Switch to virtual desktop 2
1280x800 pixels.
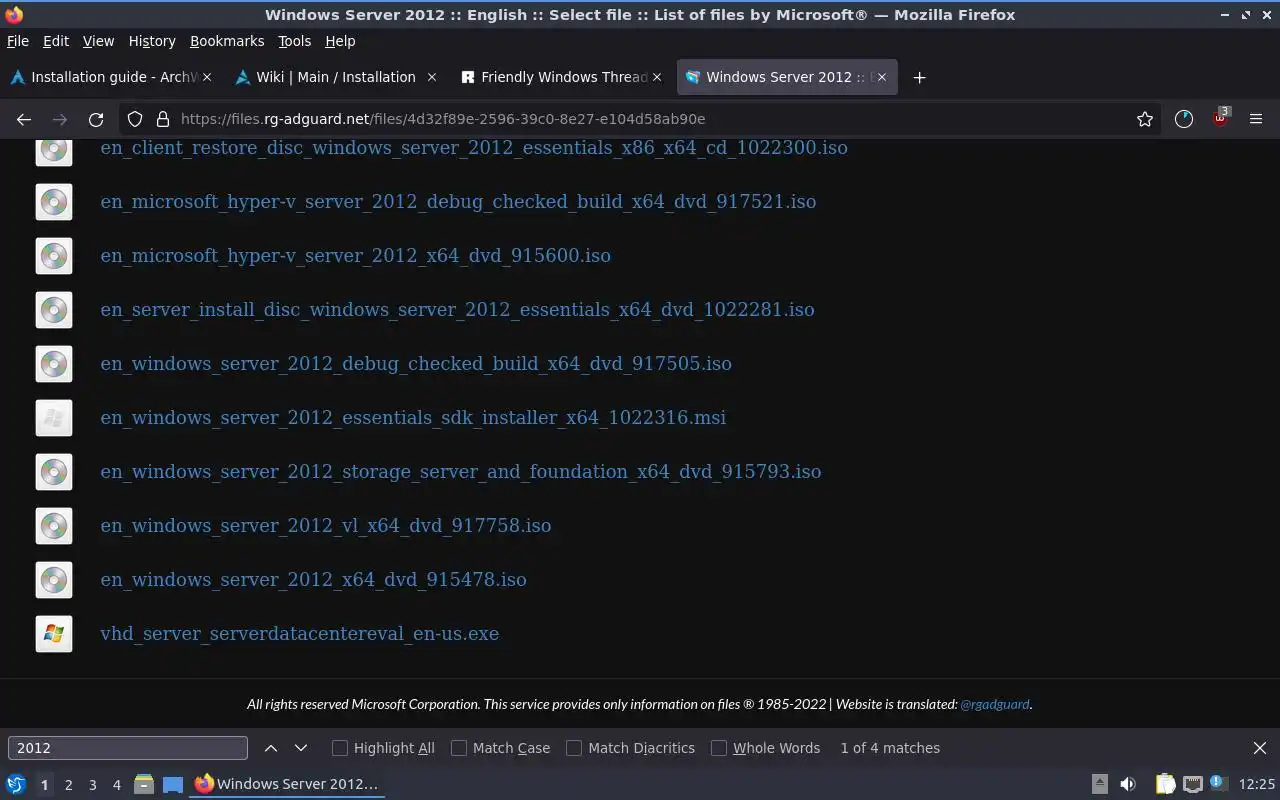coord(68,785)
